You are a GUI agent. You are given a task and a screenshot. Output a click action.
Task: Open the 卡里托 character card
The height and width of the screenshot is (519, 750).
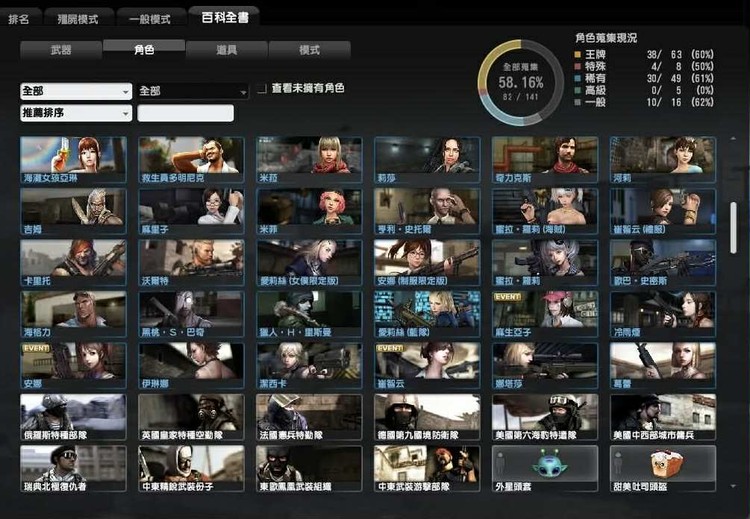73,263
